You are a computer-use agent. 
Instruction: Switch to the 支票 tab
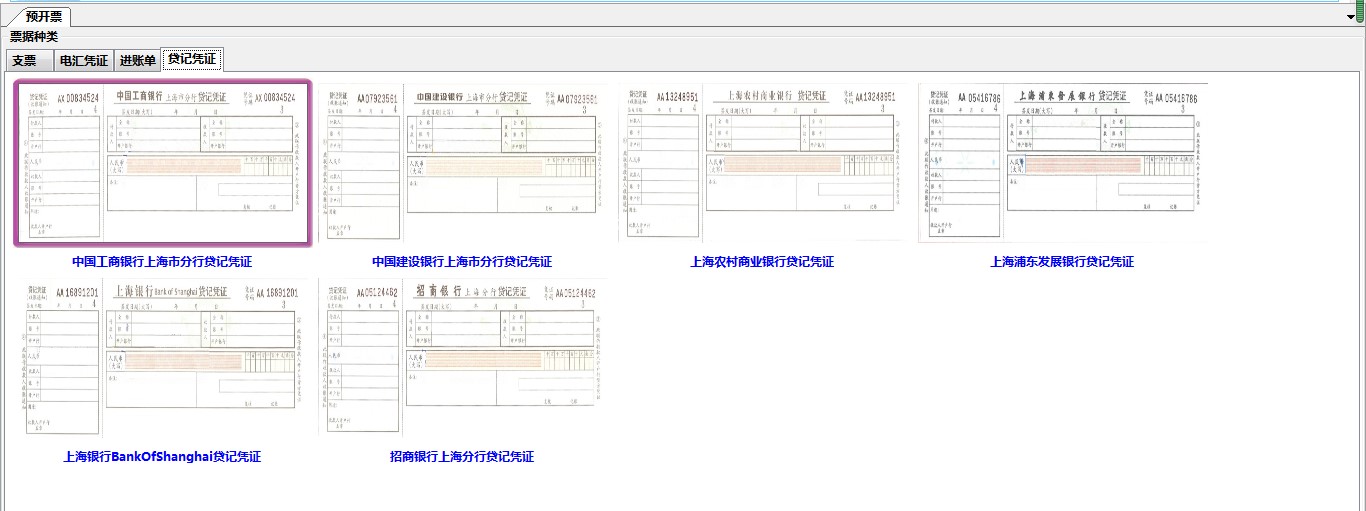(x=29, y=60)
